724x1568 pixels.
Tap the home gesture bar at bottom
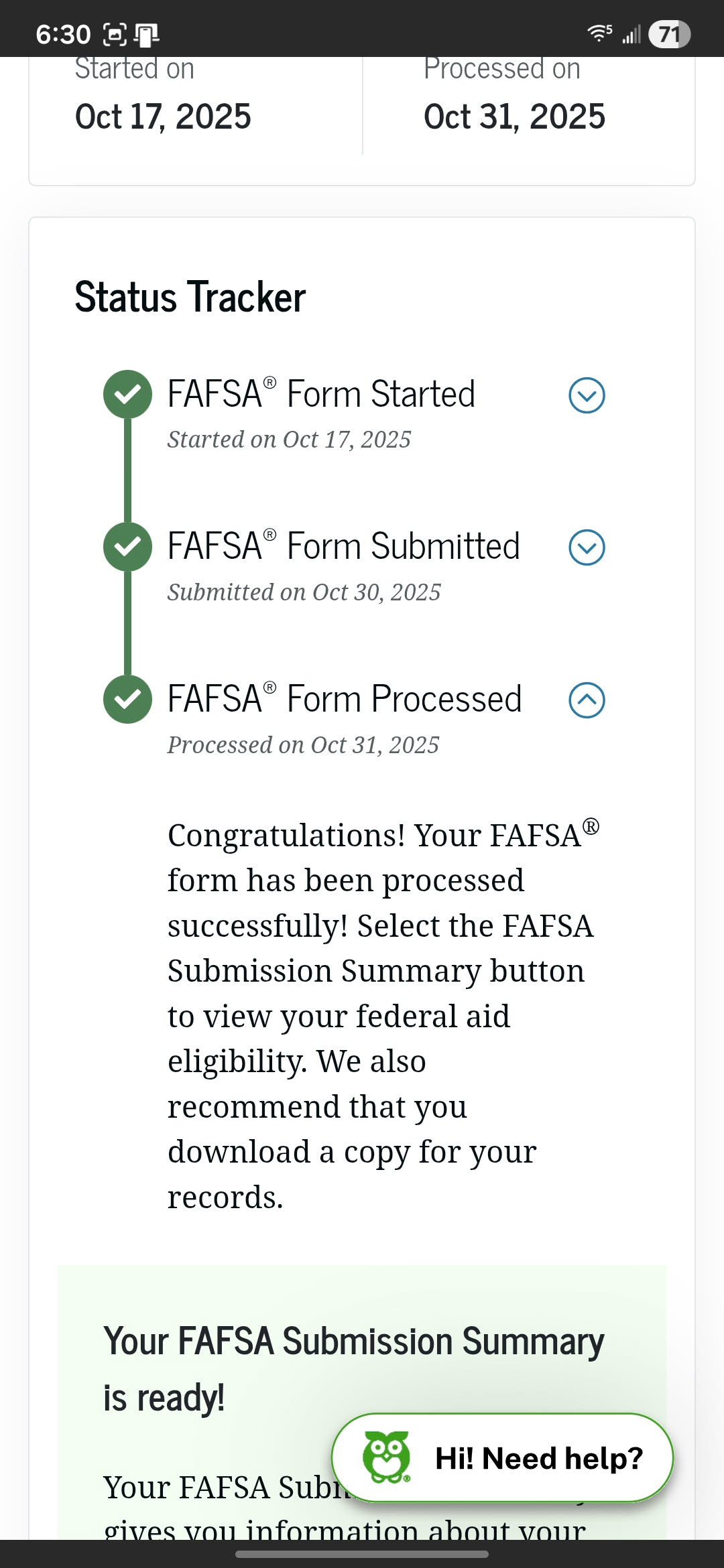tap(362, 1555)
